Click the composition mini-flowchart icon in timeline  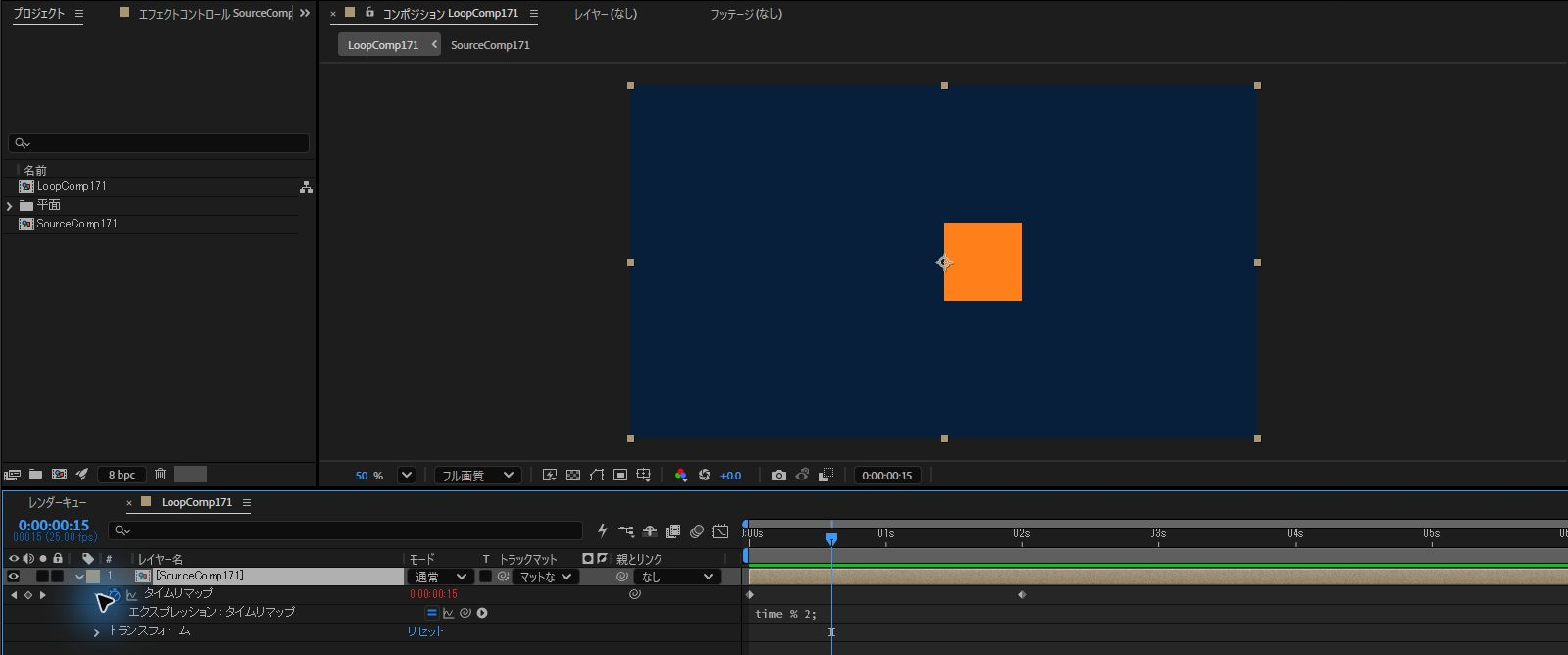(626, 530)
